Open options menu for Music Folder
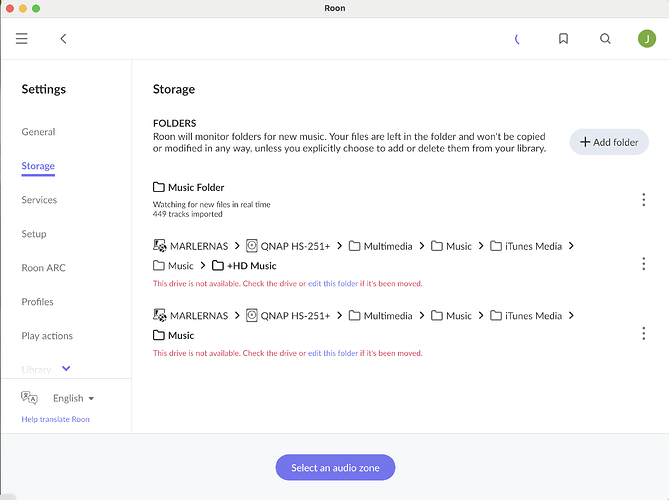Viewport: 669px width, 500px height. tap(643, 200)
